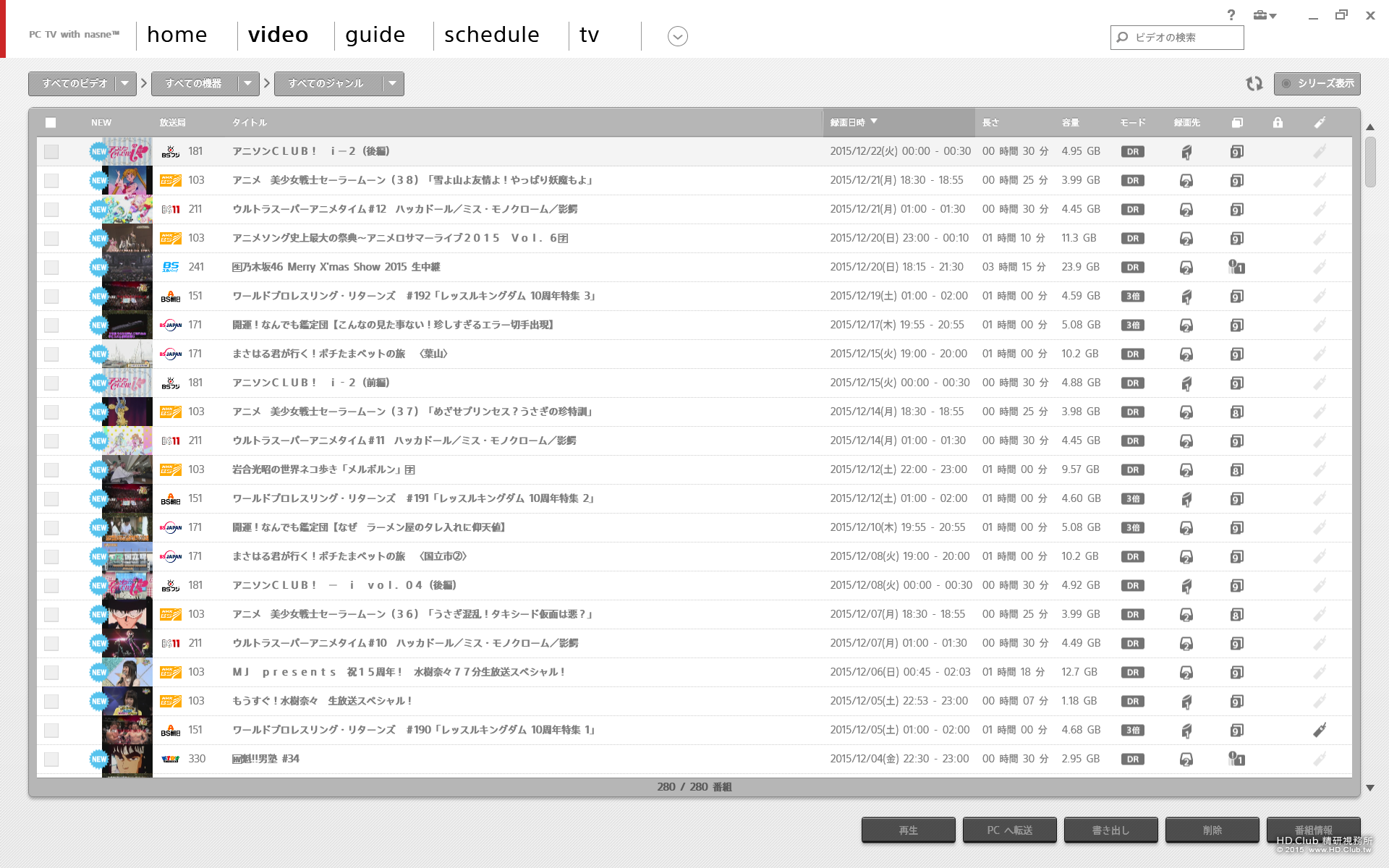Sort by 録画日時 column header
Viewport: 1389px width, 868px height.
coord(899,122)
